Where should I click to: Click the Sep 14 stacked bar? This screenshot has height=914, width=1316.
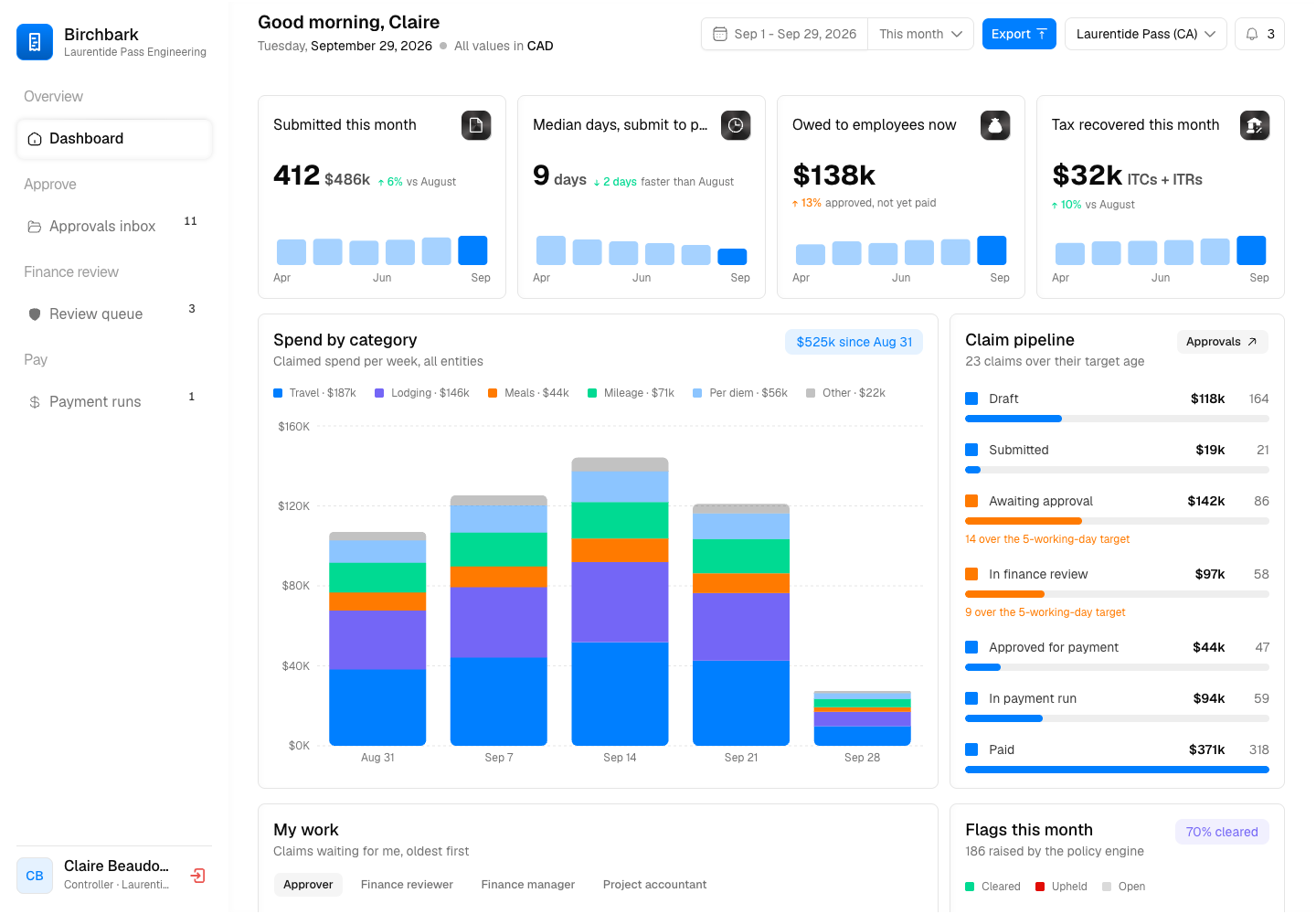pyautogui.click(x=620, y=601)
